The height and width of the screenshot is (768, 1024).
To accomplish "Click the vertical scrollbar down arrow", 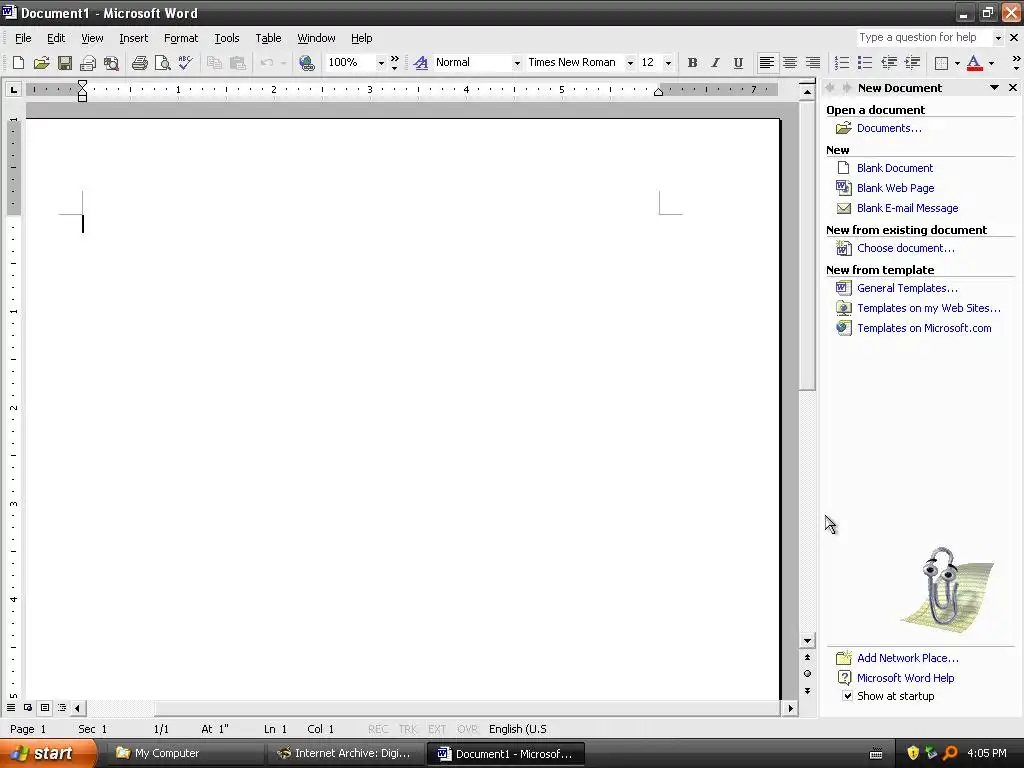I will point(807,641).
